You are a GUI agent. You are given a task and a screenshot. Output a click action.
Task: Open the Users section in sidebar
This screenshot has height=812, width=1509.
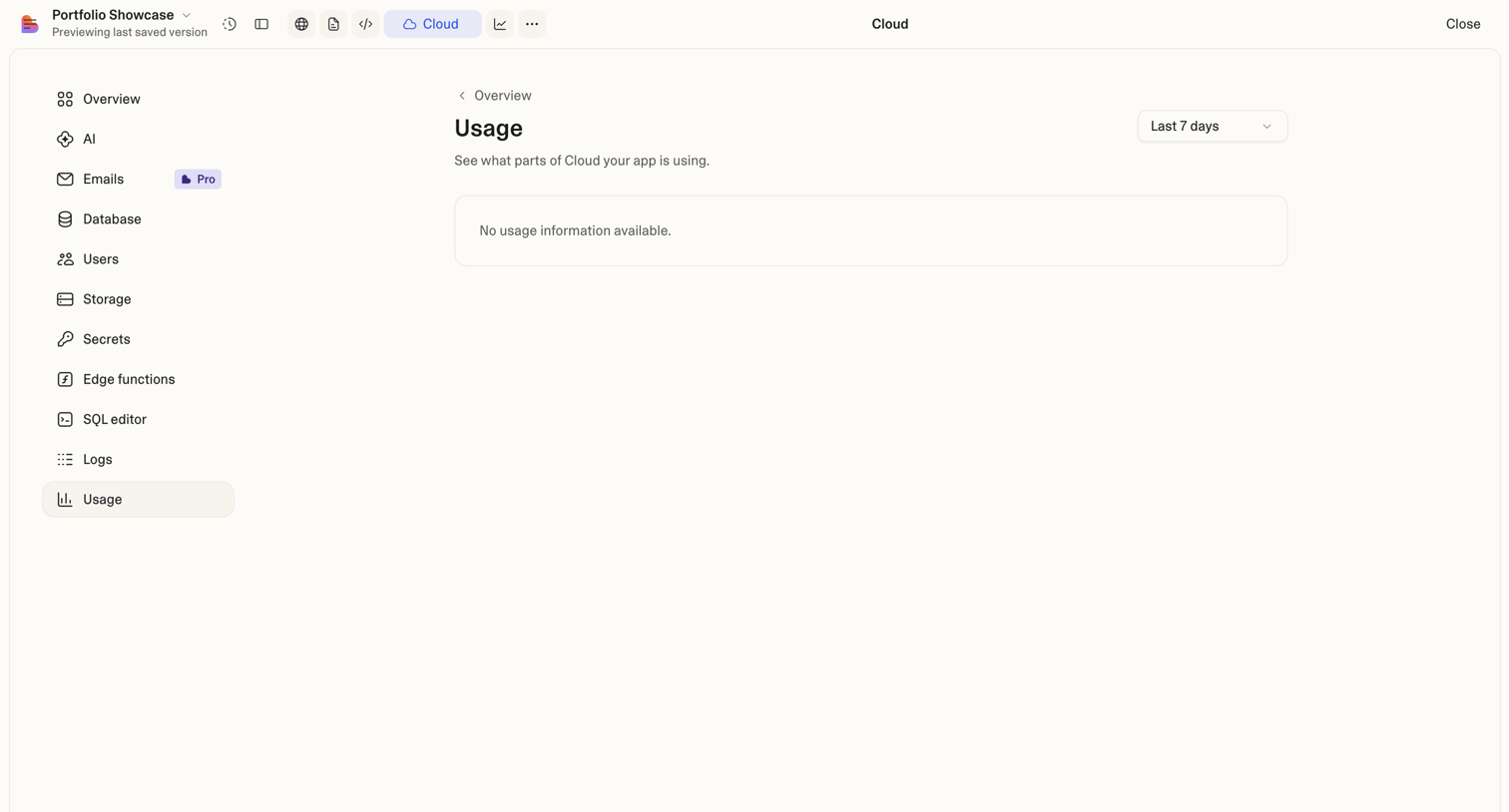(138, 259)
